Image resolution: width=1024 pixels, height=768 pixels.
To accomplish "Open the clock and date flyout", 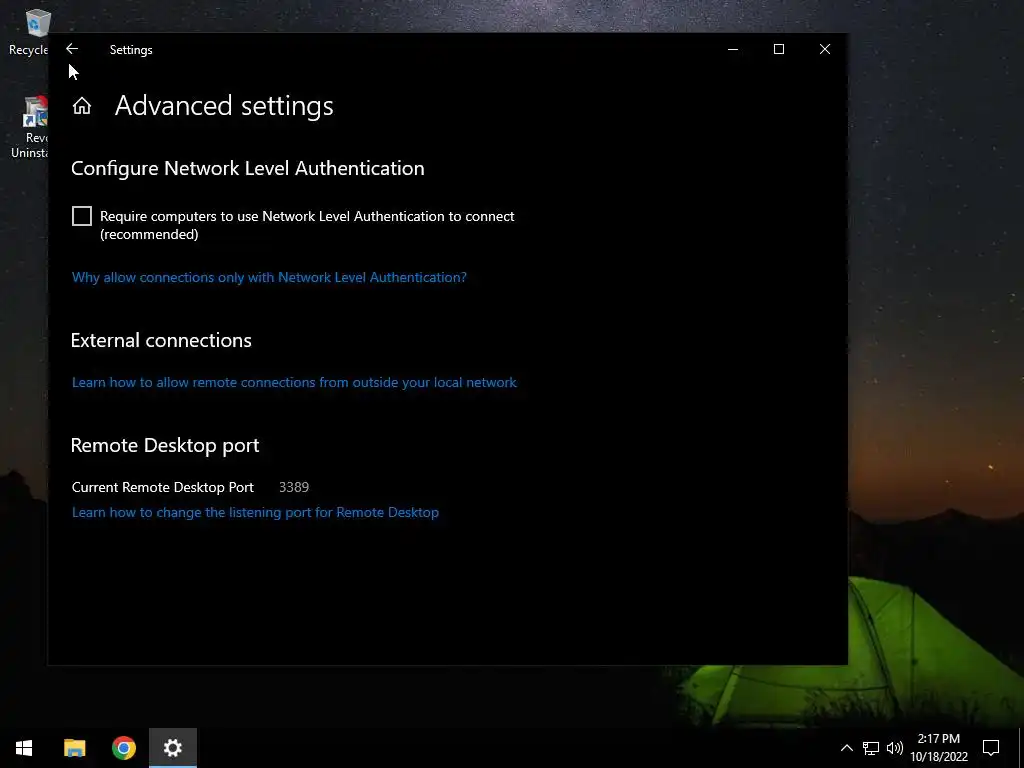I will (939, 748).
